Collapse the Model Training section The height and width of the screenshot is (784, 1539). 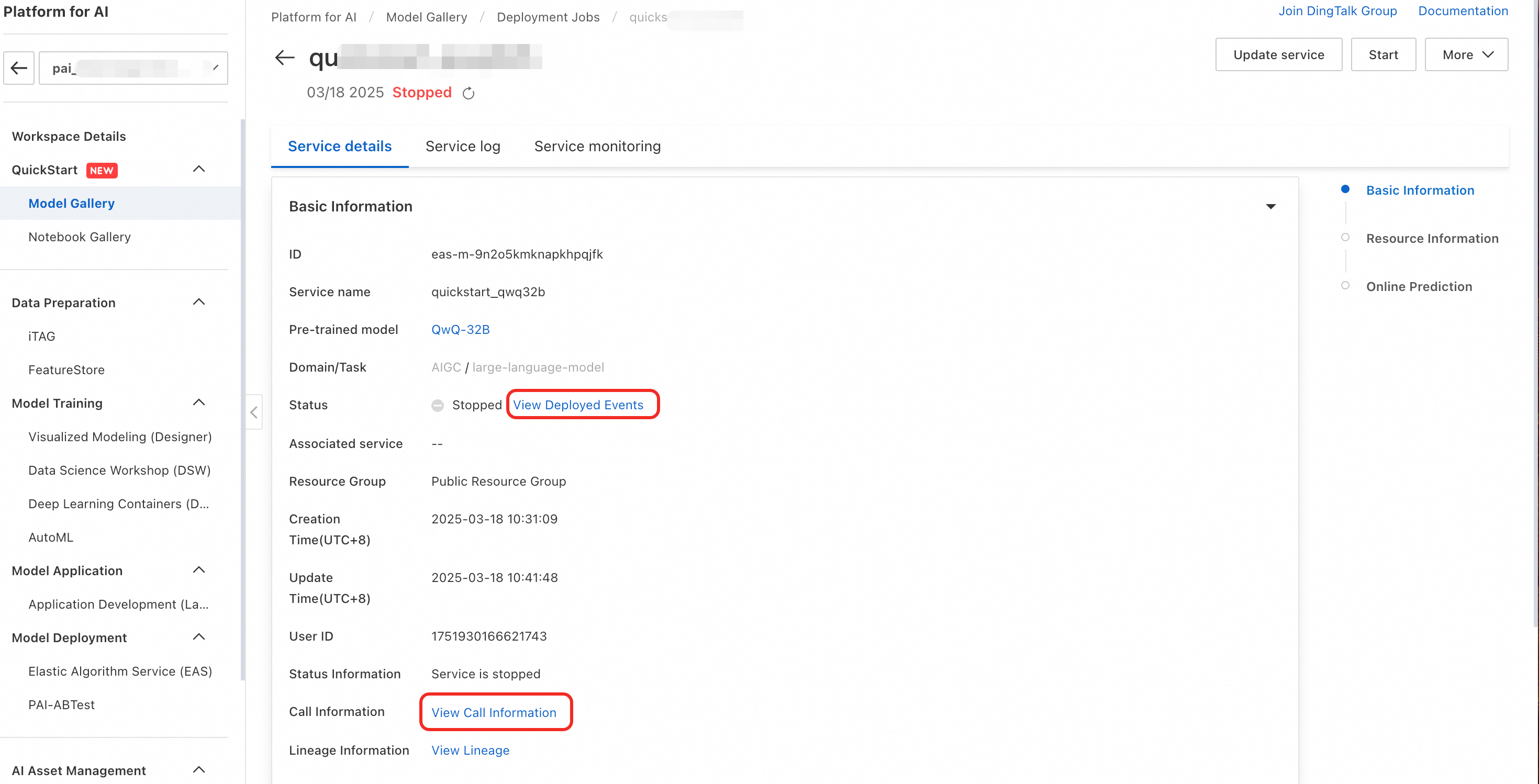tap(199, 402)
